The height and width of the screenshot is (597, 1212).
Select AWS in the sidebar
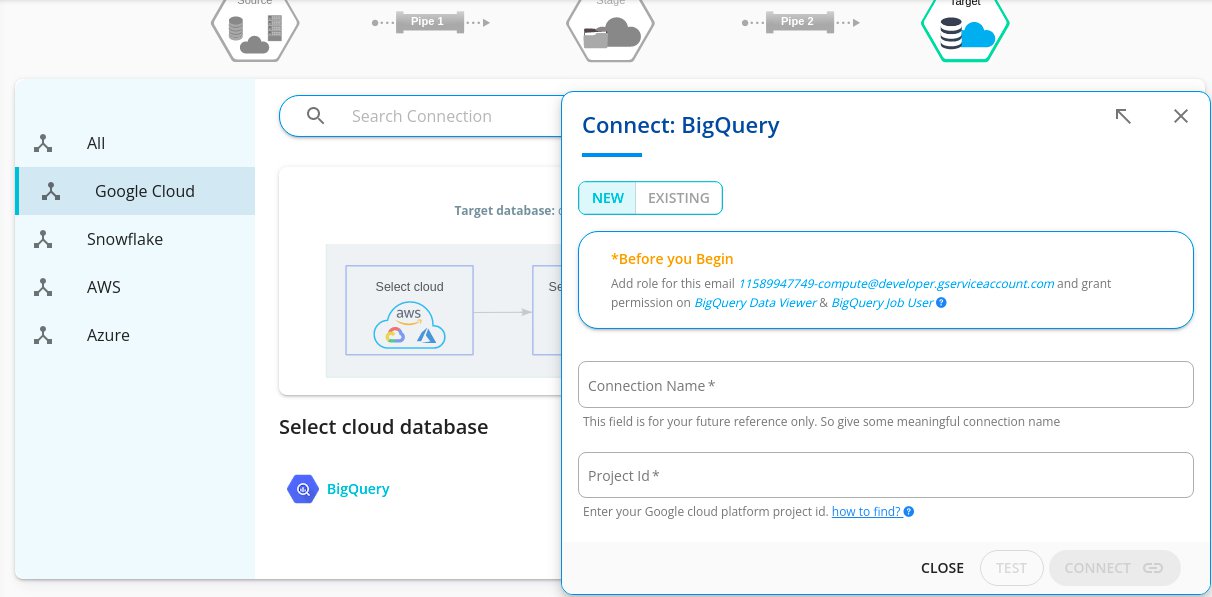(x=135, y=287)
